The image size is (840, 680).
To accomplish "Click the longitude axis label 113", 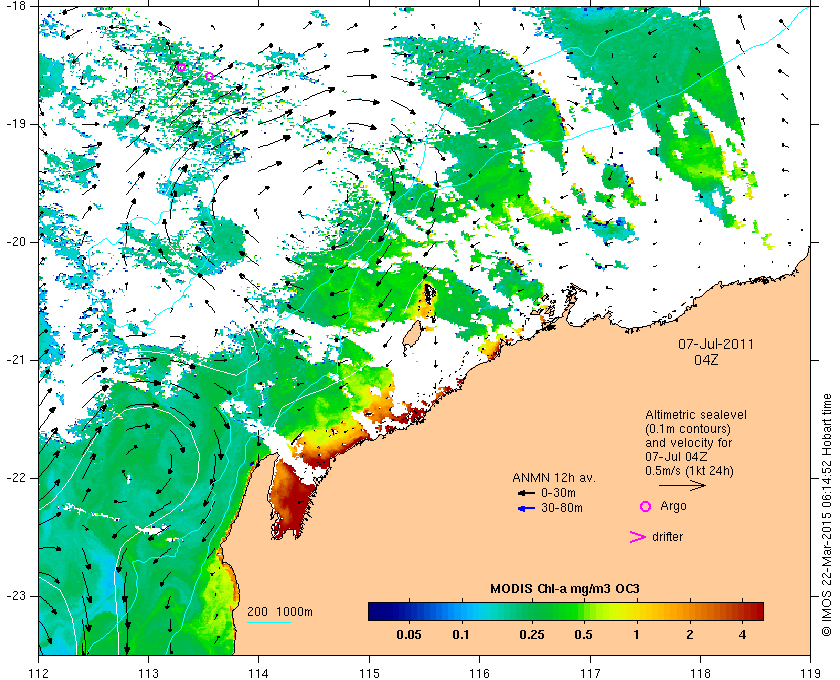I will point(148,672).
